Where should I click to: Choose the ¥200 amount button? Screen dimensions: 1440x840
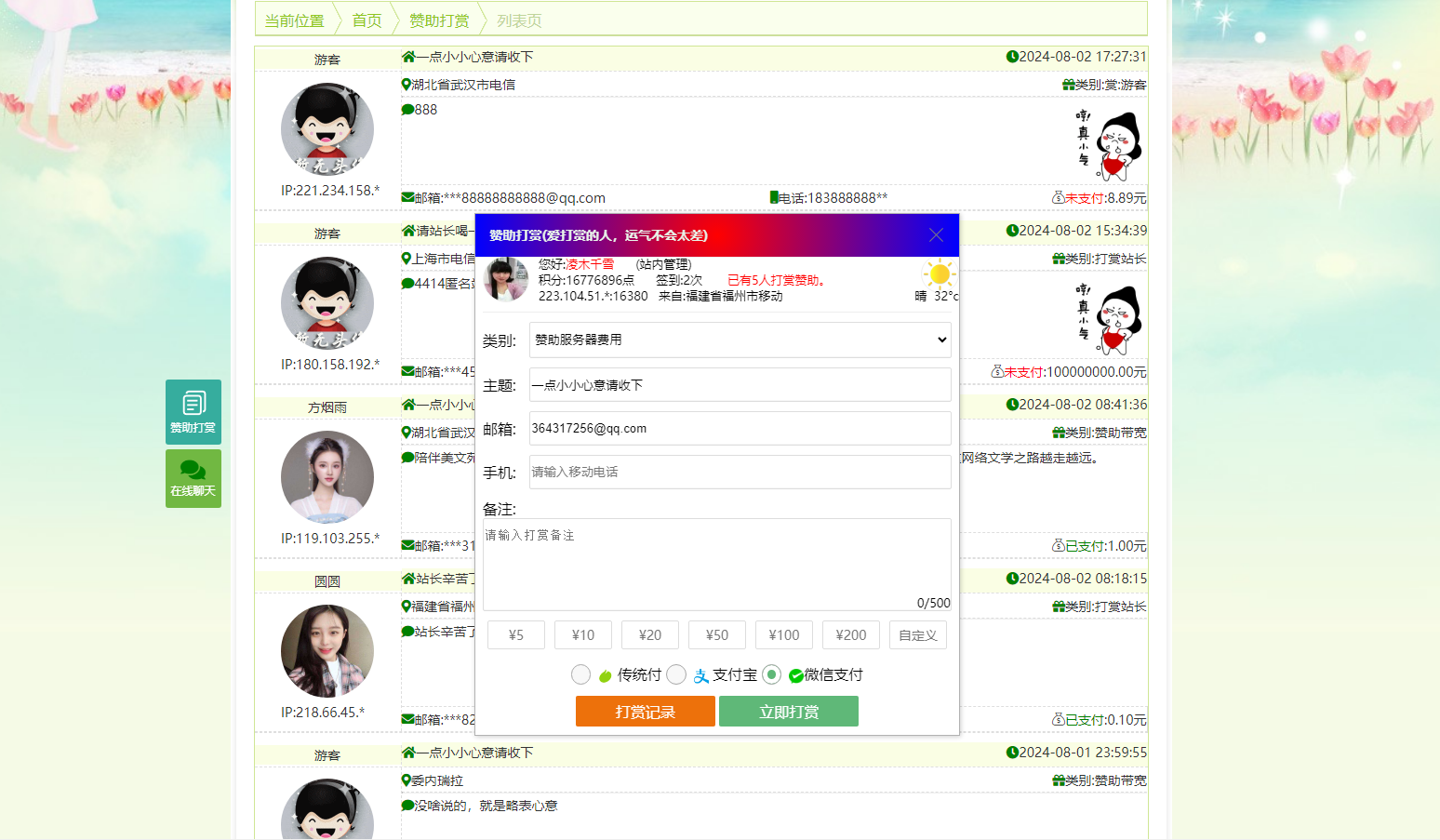[851, 634]
